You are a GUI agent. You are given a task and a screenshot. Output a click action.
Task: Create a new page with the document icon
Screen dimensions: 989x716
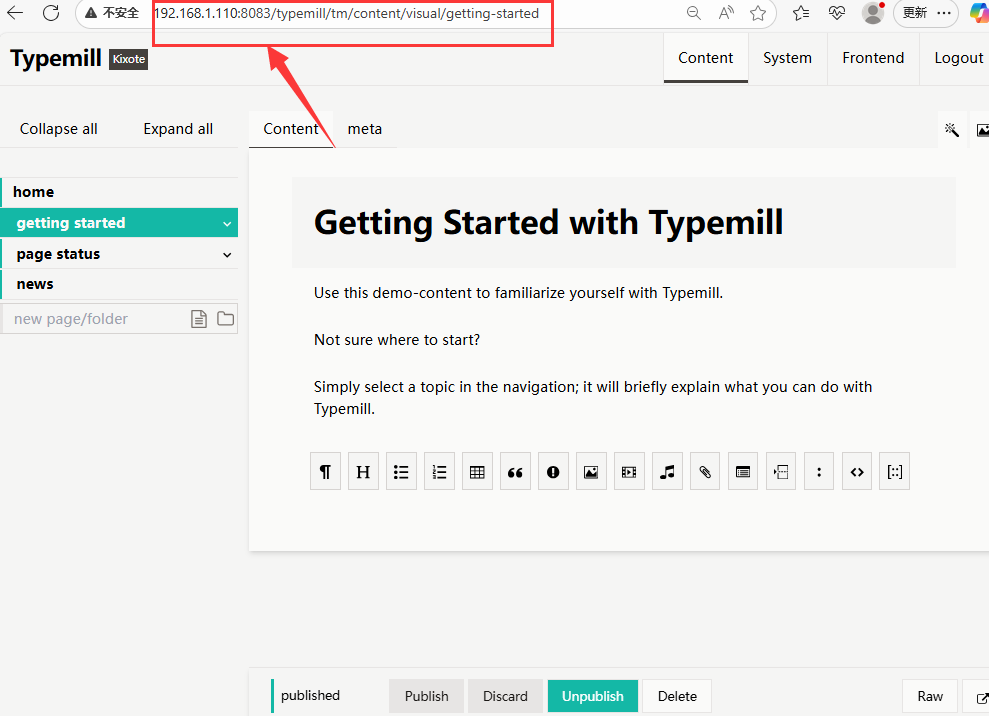(199, 319)
